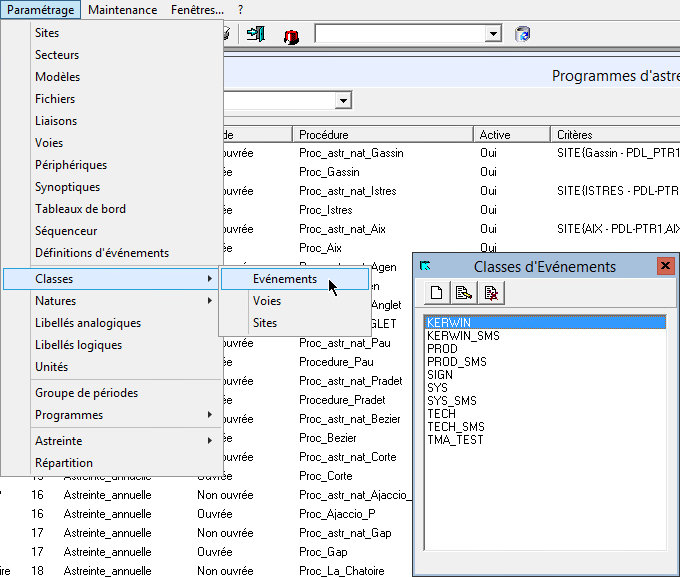Open the toolbar combo box dropdown arrow
Image resolution: width=680 pixels, height=577 pixels.
tap(493, 34)
